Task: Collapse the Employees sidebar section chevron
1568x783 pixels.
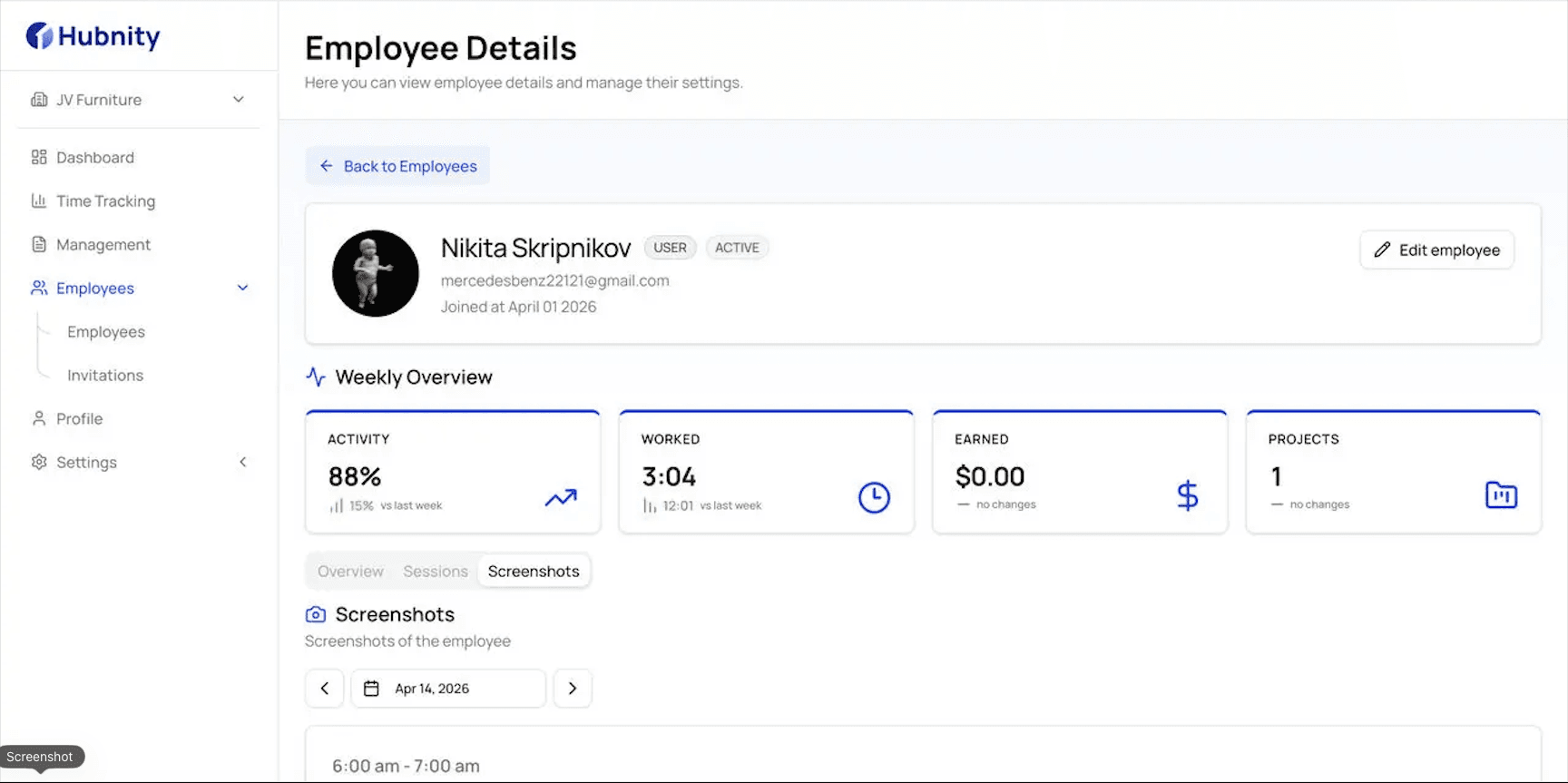Action: tap(242, 289)
